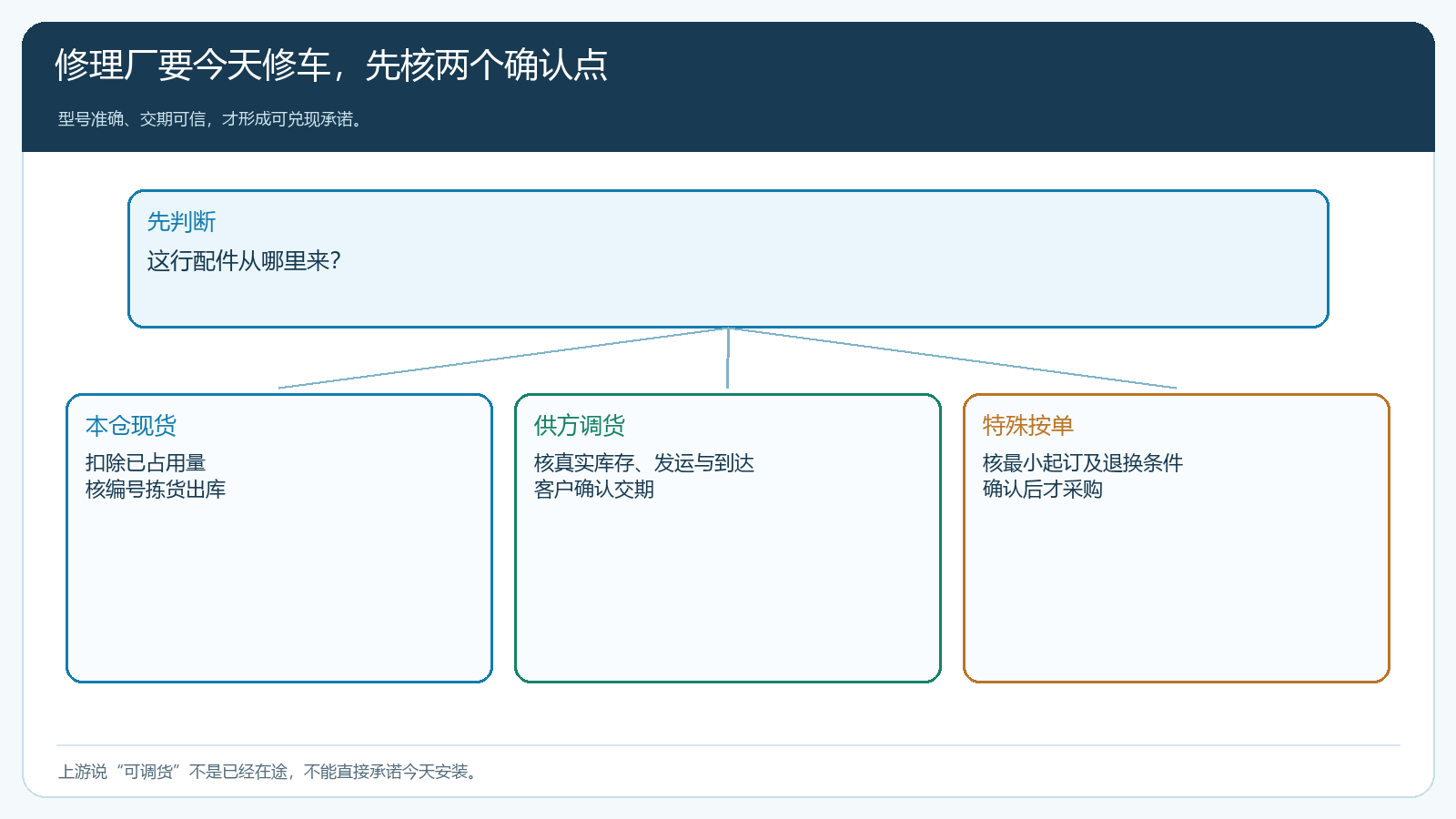1456x819 pixels.
Task: Select the line 核编号拣货出库
Action: [156, 490]
